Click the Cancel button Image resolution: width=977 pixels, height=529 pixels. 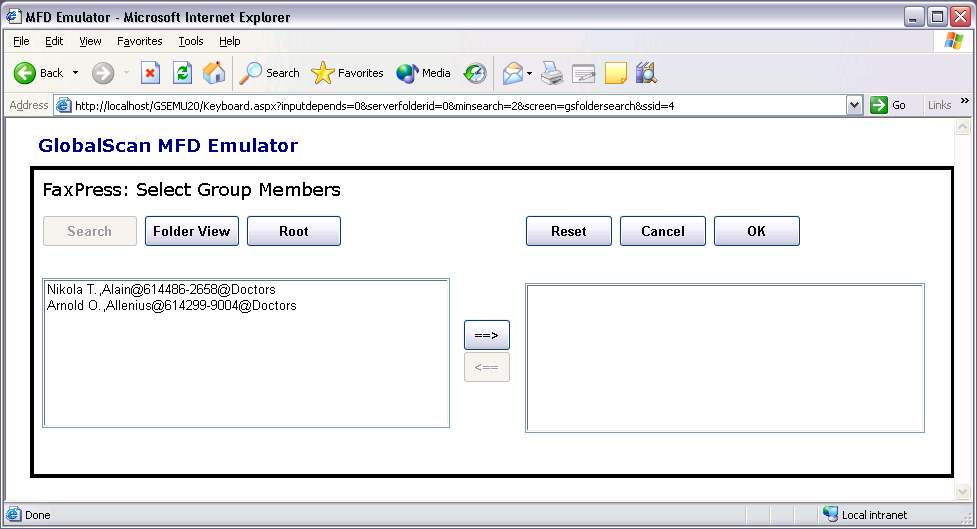coord(662,231)
